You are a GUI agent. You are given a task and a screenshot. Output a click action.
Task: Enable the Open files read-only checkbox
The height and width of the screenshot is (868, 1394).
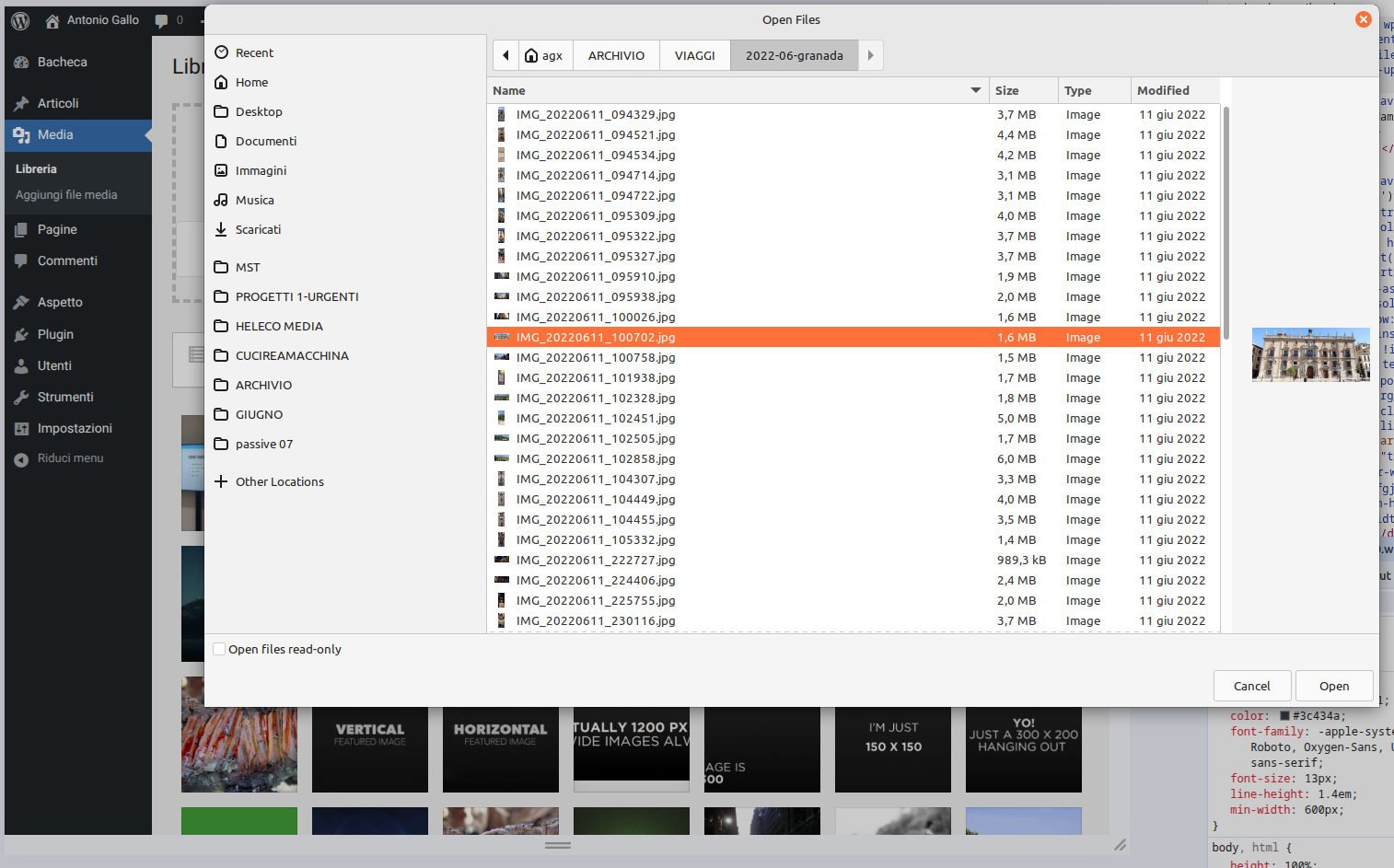pyautogui.click(x=219, y=649)
